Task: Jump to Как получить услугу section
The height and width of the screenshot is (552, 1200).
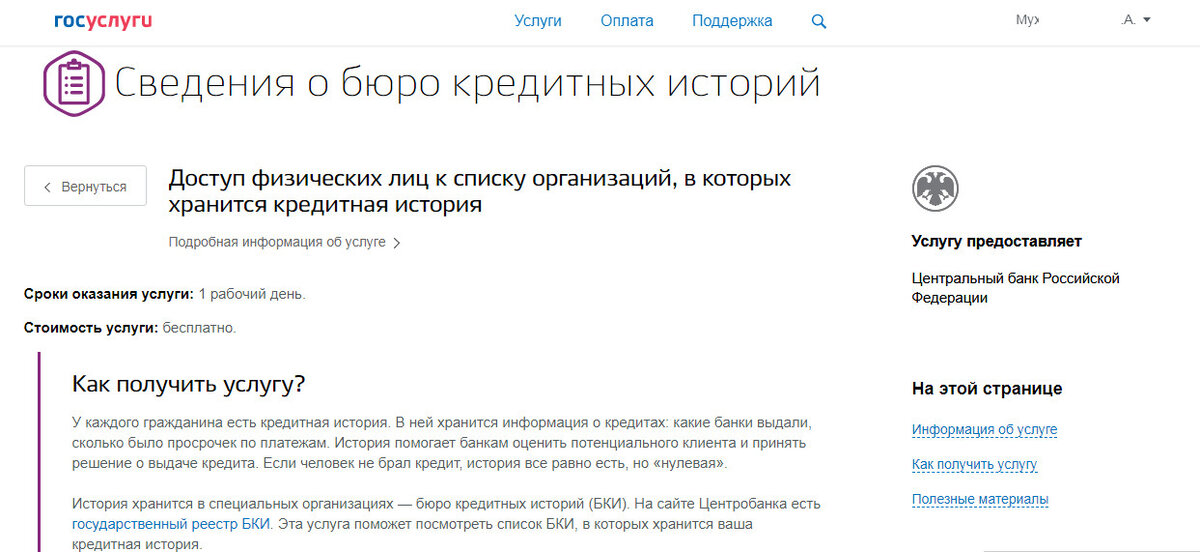Action: click(974, 465)
